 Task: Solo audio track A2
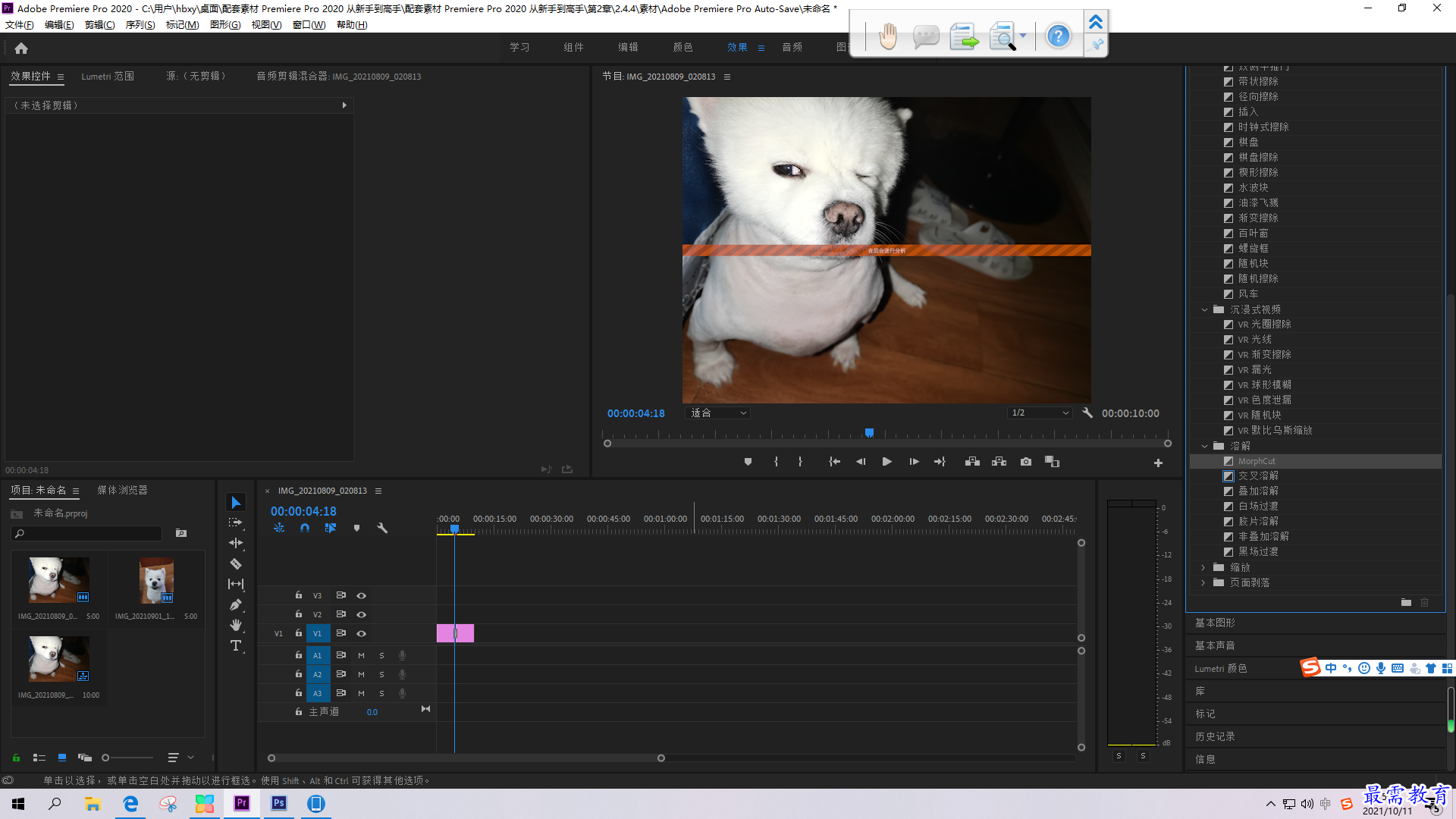[x=381, y=675]
